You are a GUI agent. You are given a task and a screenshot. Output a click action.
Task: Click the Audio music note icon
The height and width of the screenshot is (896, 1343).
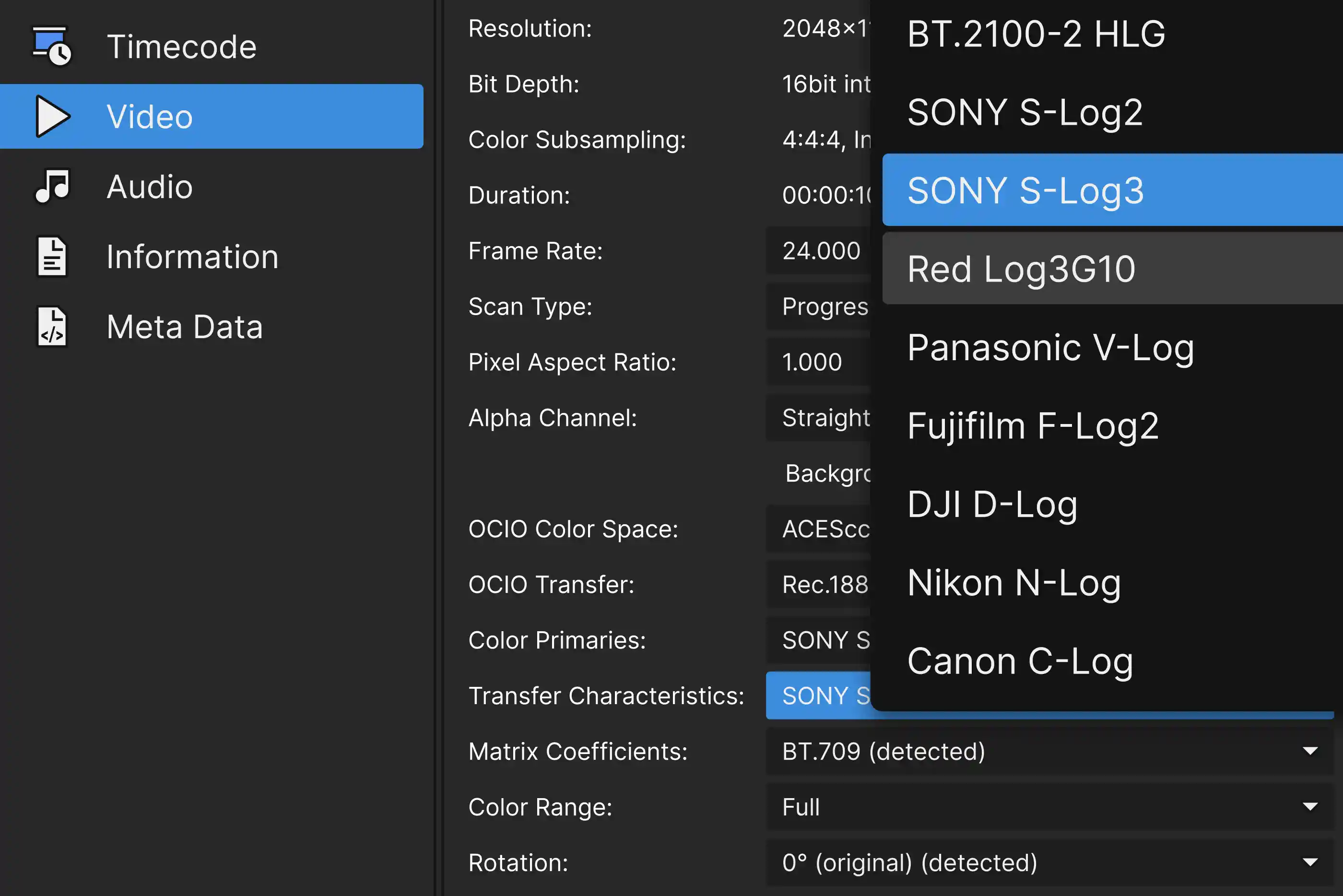click(53, 186)
